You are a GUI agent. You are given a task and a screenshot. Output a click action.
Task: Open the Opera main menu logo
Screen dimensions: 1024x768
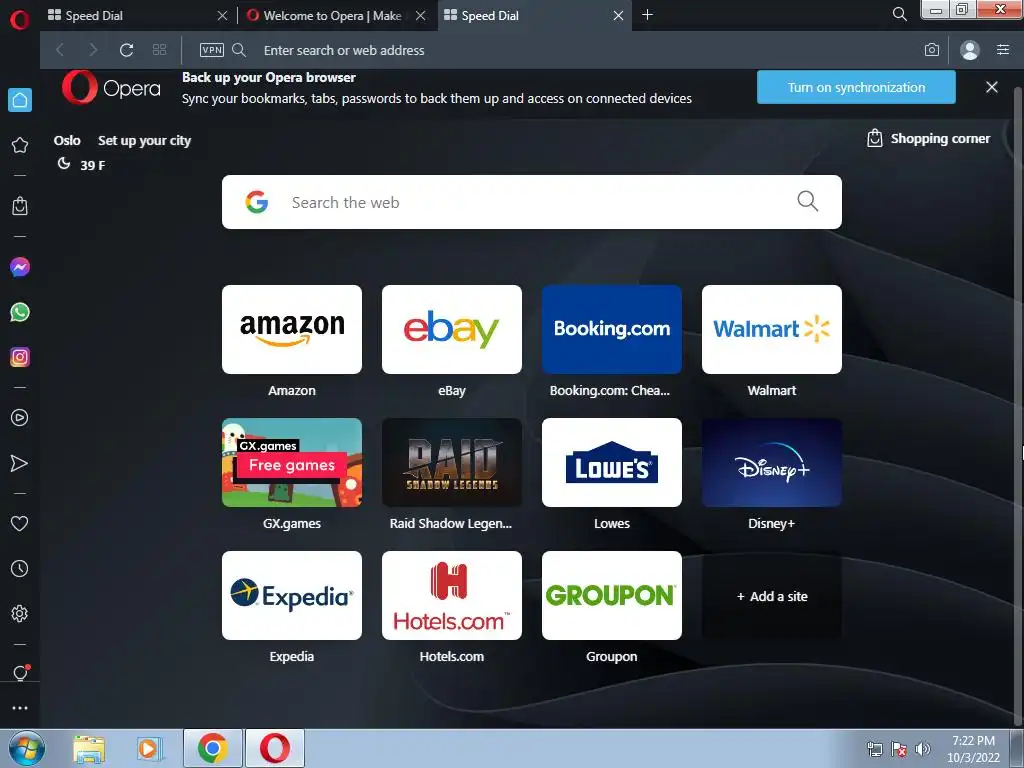[x=20, y=19]
